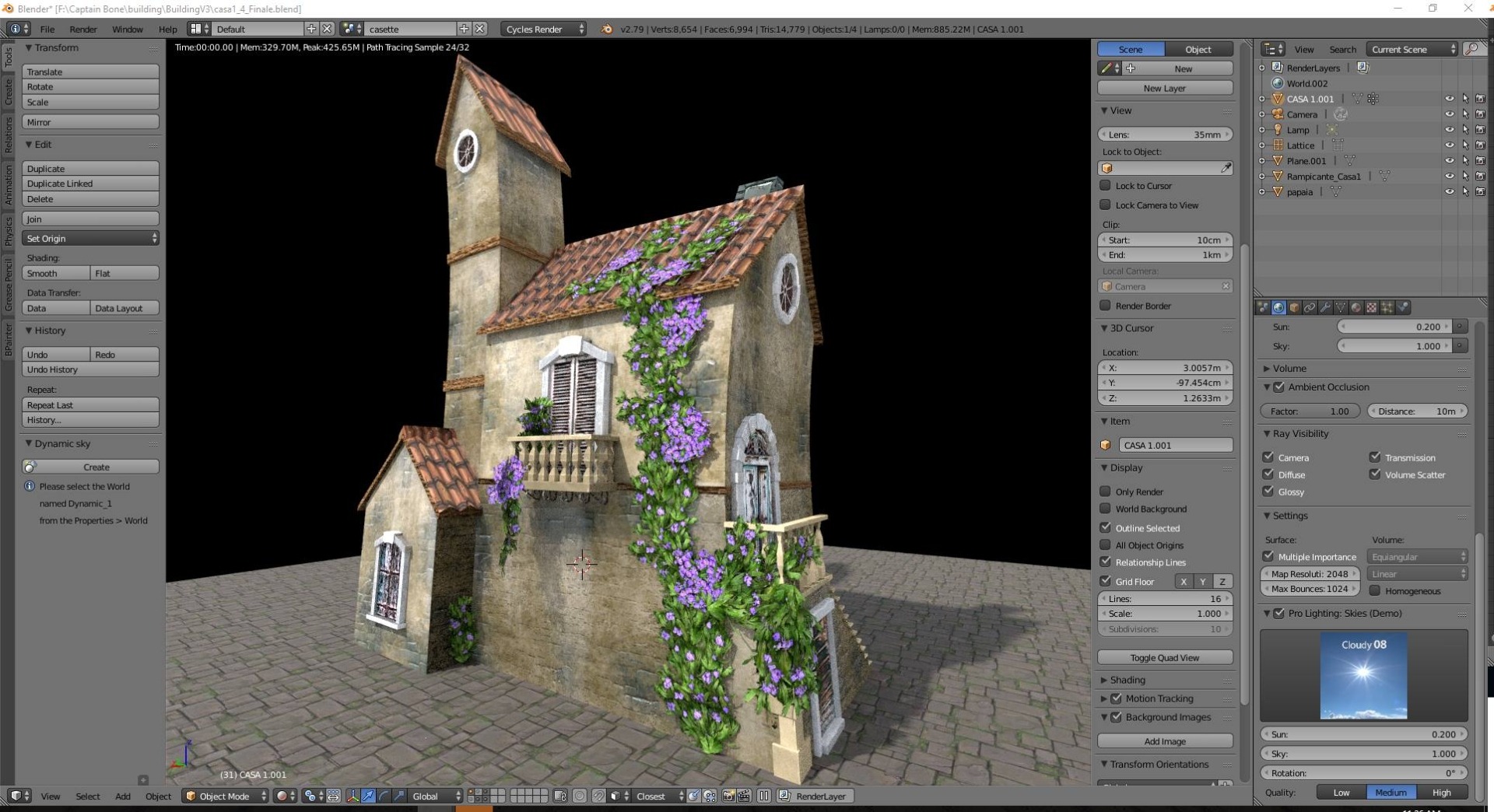Expand CASA 1.001 tree node in outliner
Viewport: 1494px width, 812px height.
pyautogui.click(x=1262, y=99)
